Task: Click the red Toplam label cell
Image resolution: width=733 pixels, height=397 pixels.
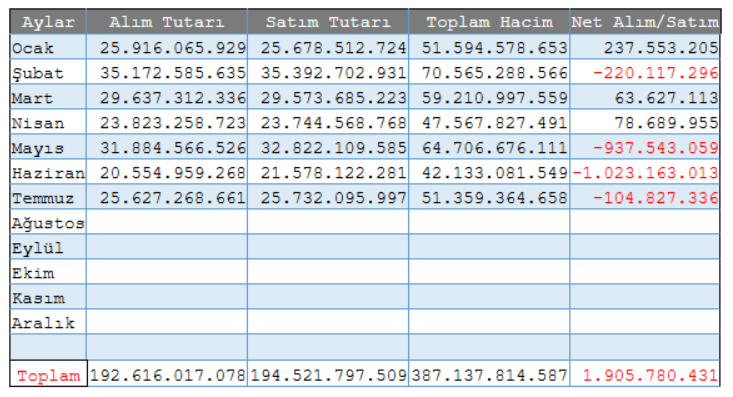Action: tap(48, 374)
